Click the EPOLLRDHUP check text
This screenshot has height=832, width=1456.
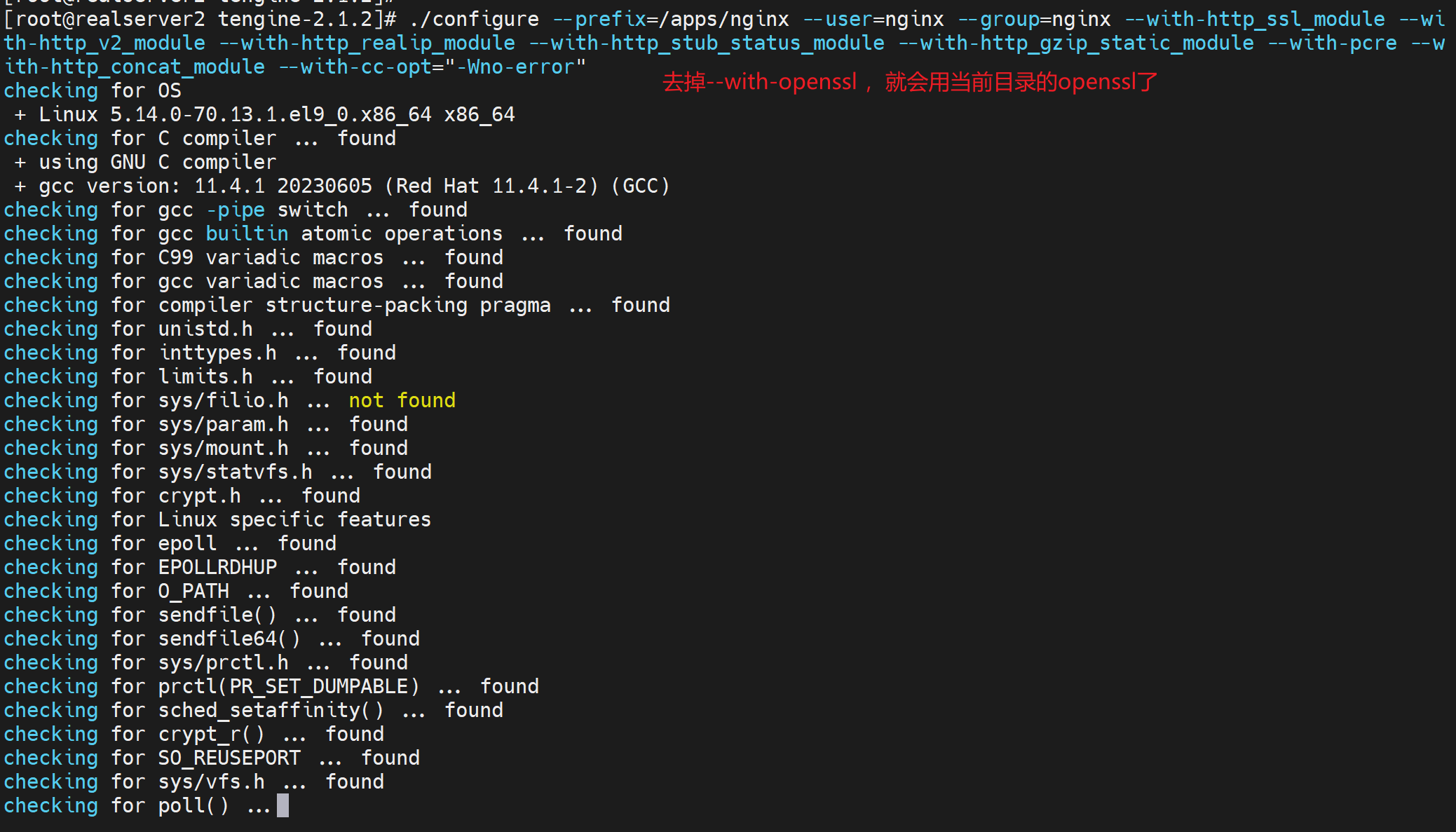pyautogui.click(x=217, y=567)
